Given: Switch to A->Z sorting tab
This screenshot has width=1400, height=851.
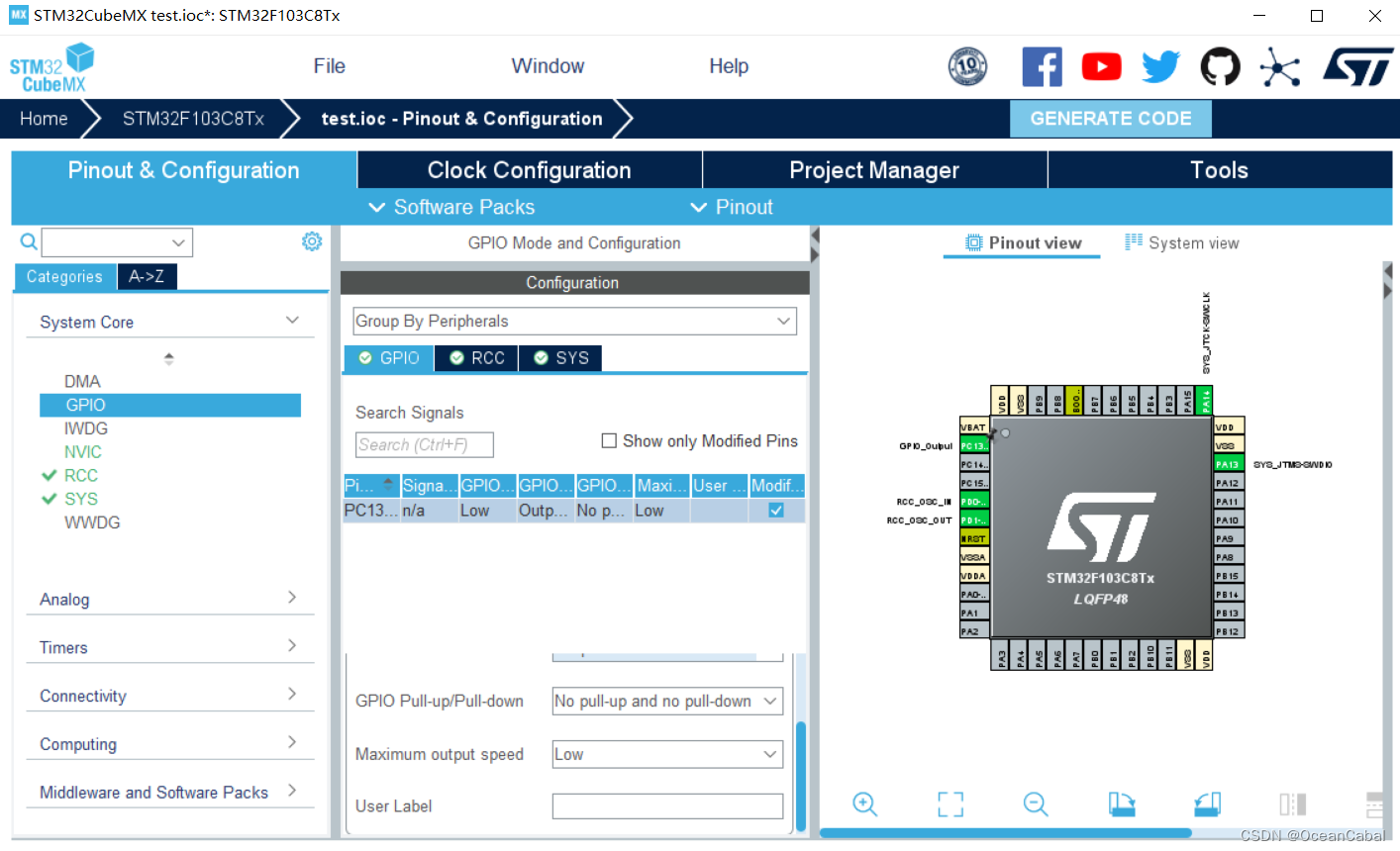Looking at the screenshot, I should (147, 276).
